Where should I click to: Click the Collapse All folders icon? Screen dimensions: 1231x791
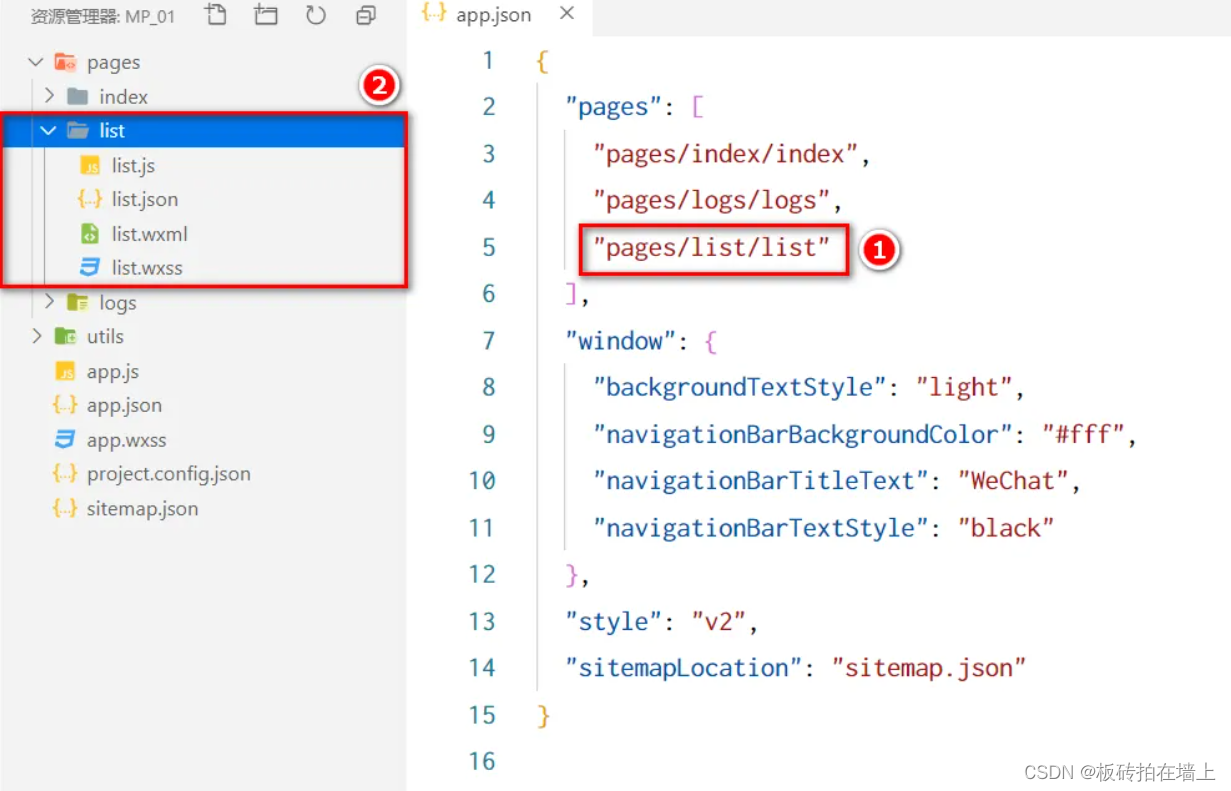366,15
